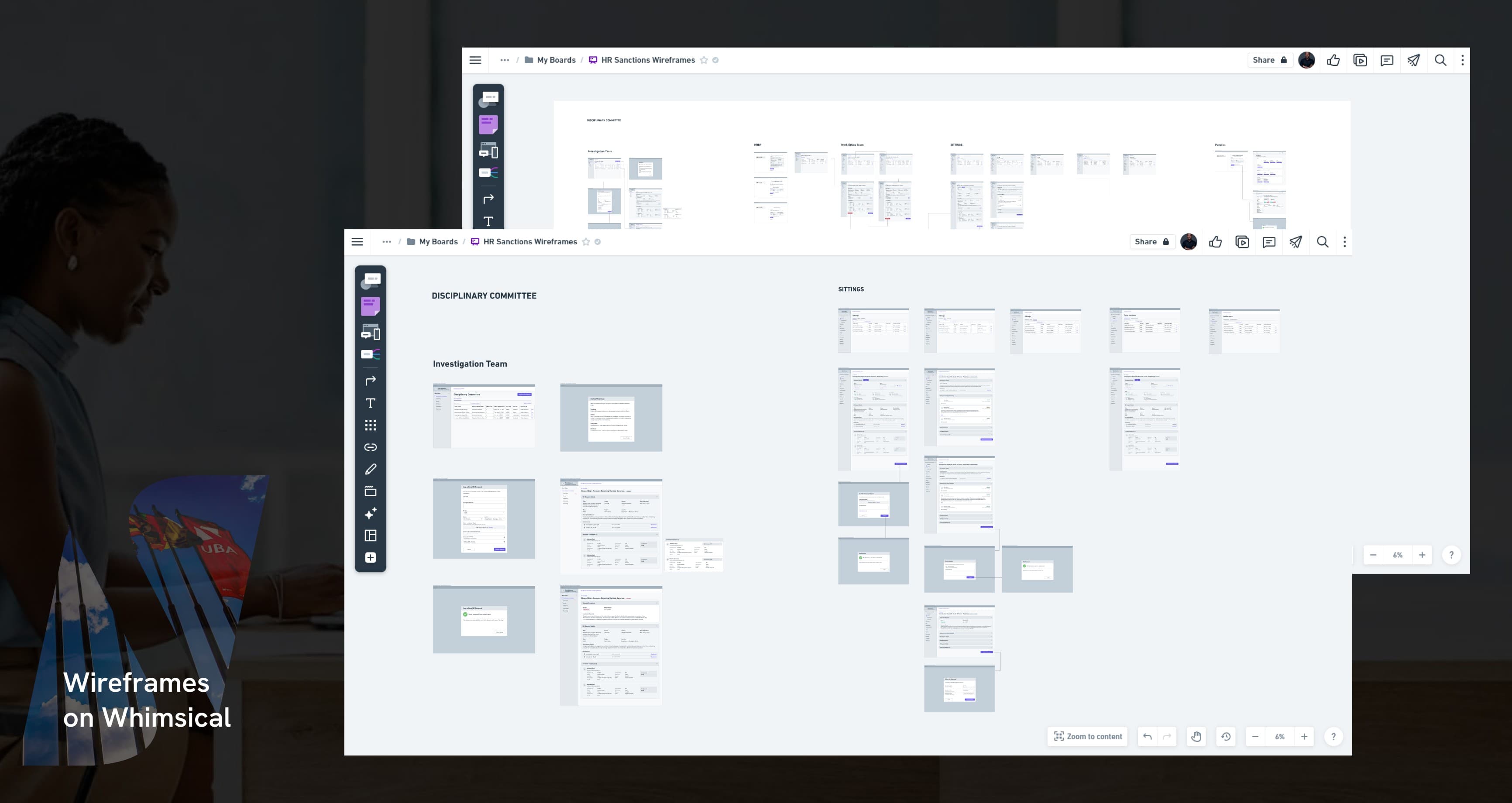The height and width of the screenshot is (803, 1512).
Task: Open more options kebab in back window
Action: [x=1463, y=60]
